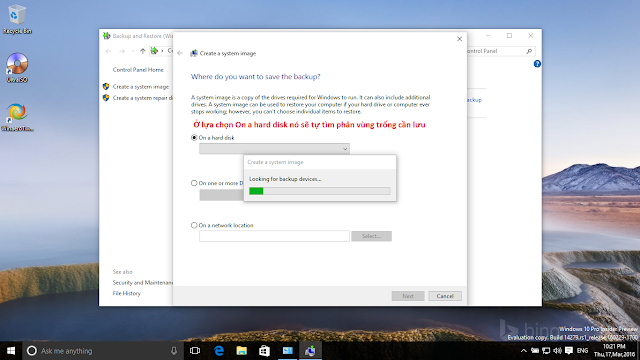Click the Cortana circle icon
640x360 pixels.
point(31,351)
